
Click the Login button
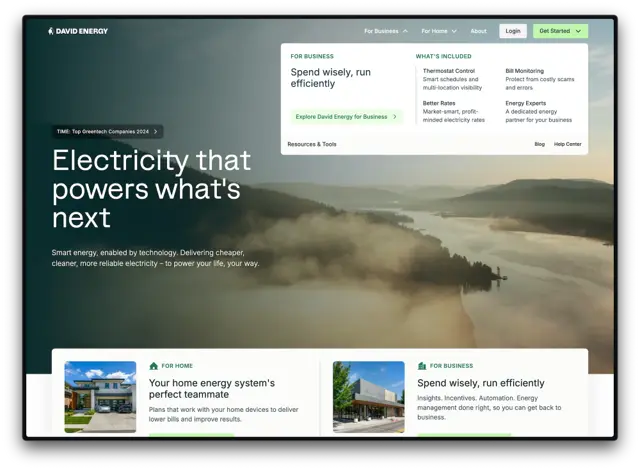[x=513, y=31]
